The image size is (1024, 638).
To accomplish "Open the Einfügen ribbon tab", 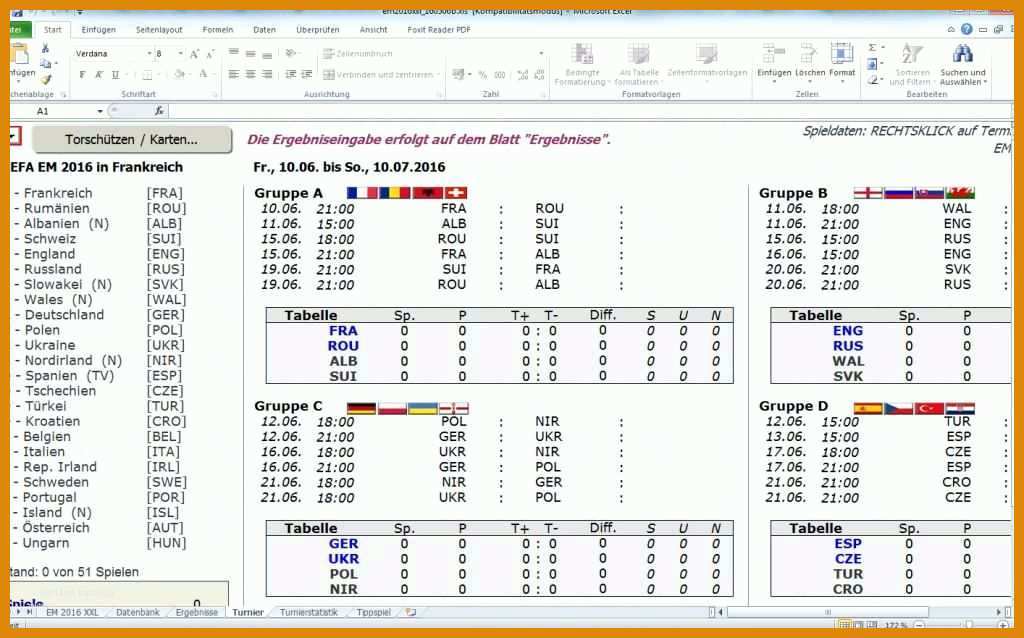I will (x=99, y=29).
